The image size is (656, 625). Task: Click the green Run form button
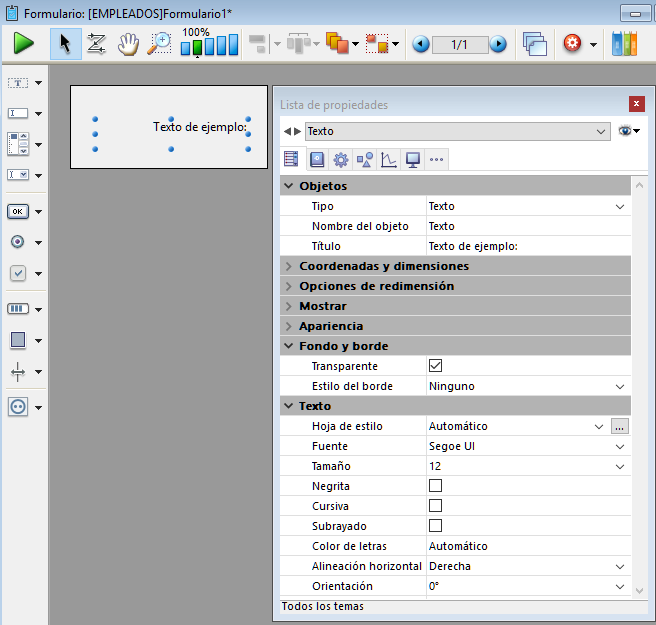click(x=24, y=44)
